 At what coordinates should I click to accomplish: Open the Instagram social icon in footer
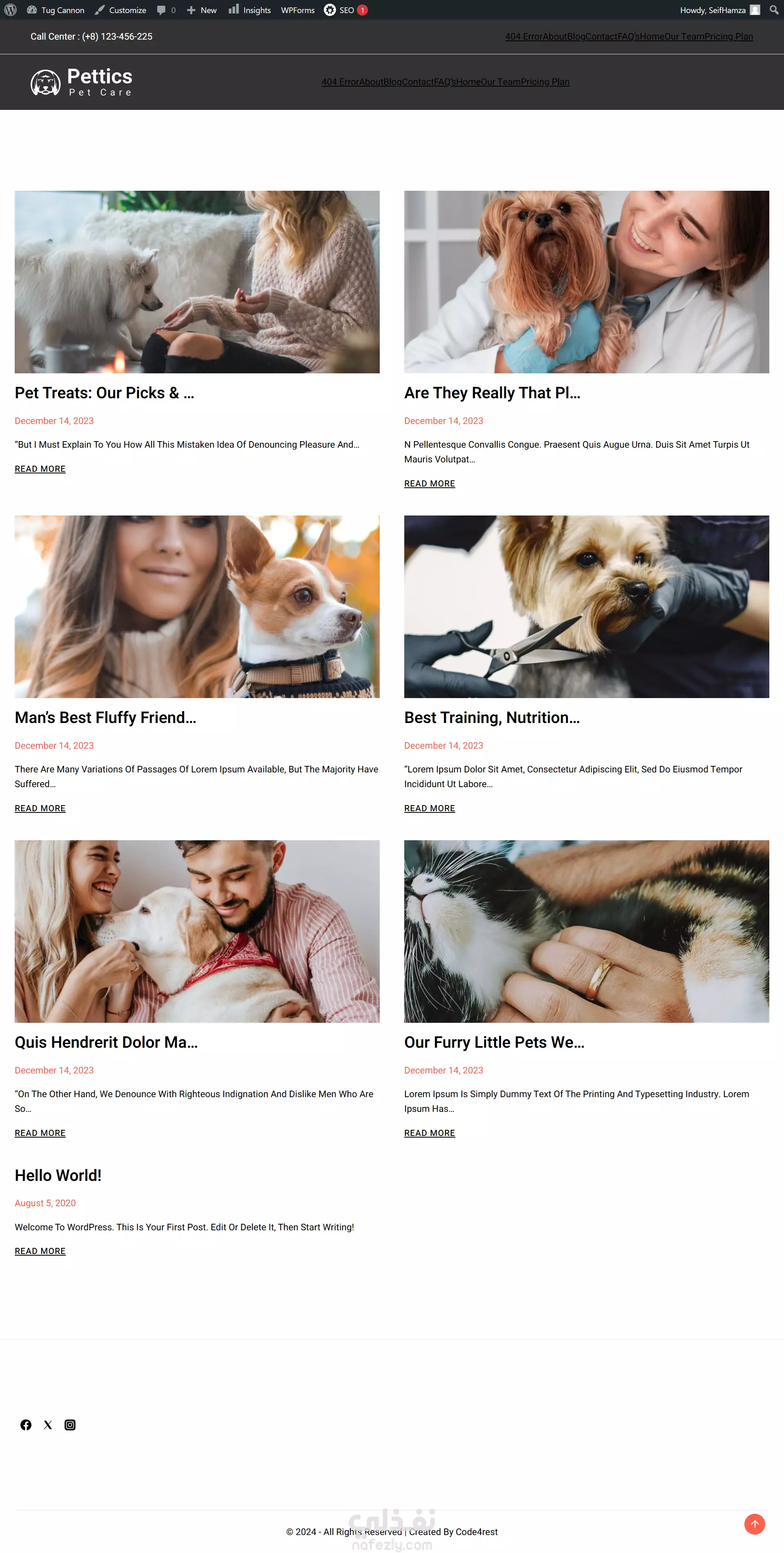70,1425
